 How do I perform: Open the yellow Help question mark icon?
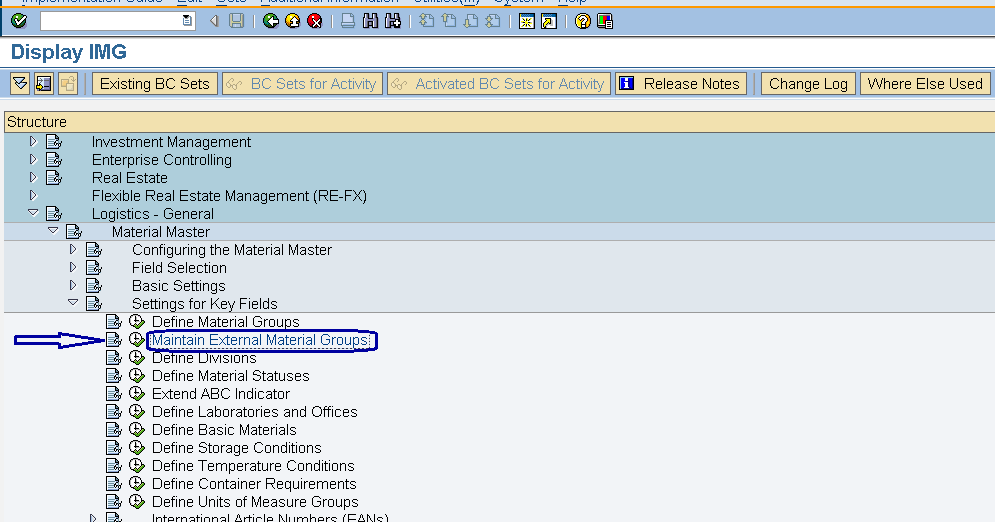click(583, 22)
